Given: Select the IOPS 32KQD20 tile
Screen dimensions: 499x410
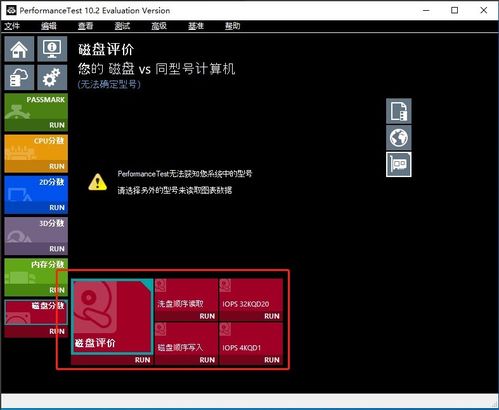Looking at the screenshot, I should 251,295.
